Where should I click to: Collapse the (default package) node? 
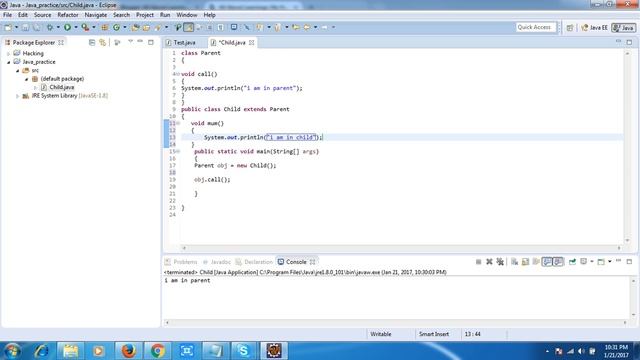click(x=27, y=79)
